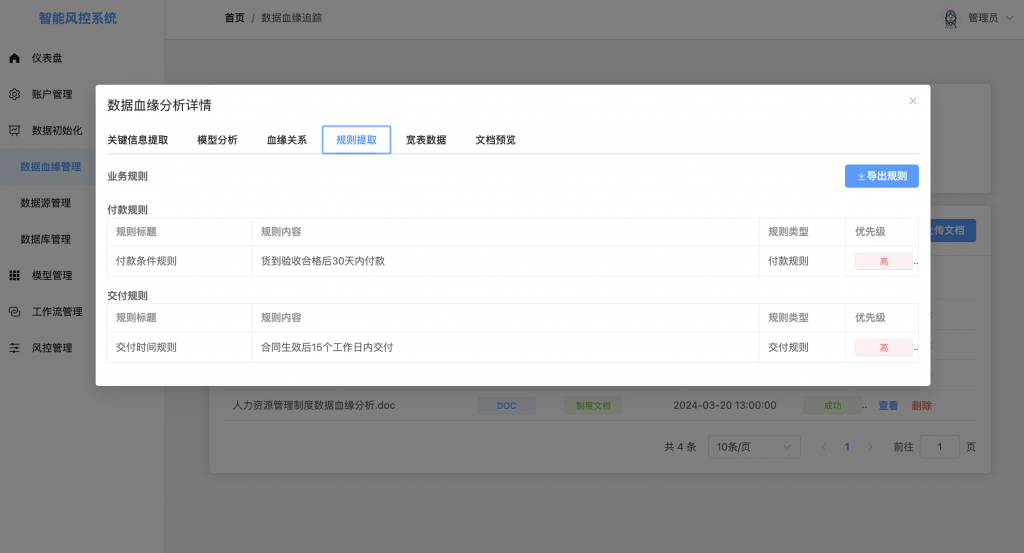Go to the next page arrow

870,447
